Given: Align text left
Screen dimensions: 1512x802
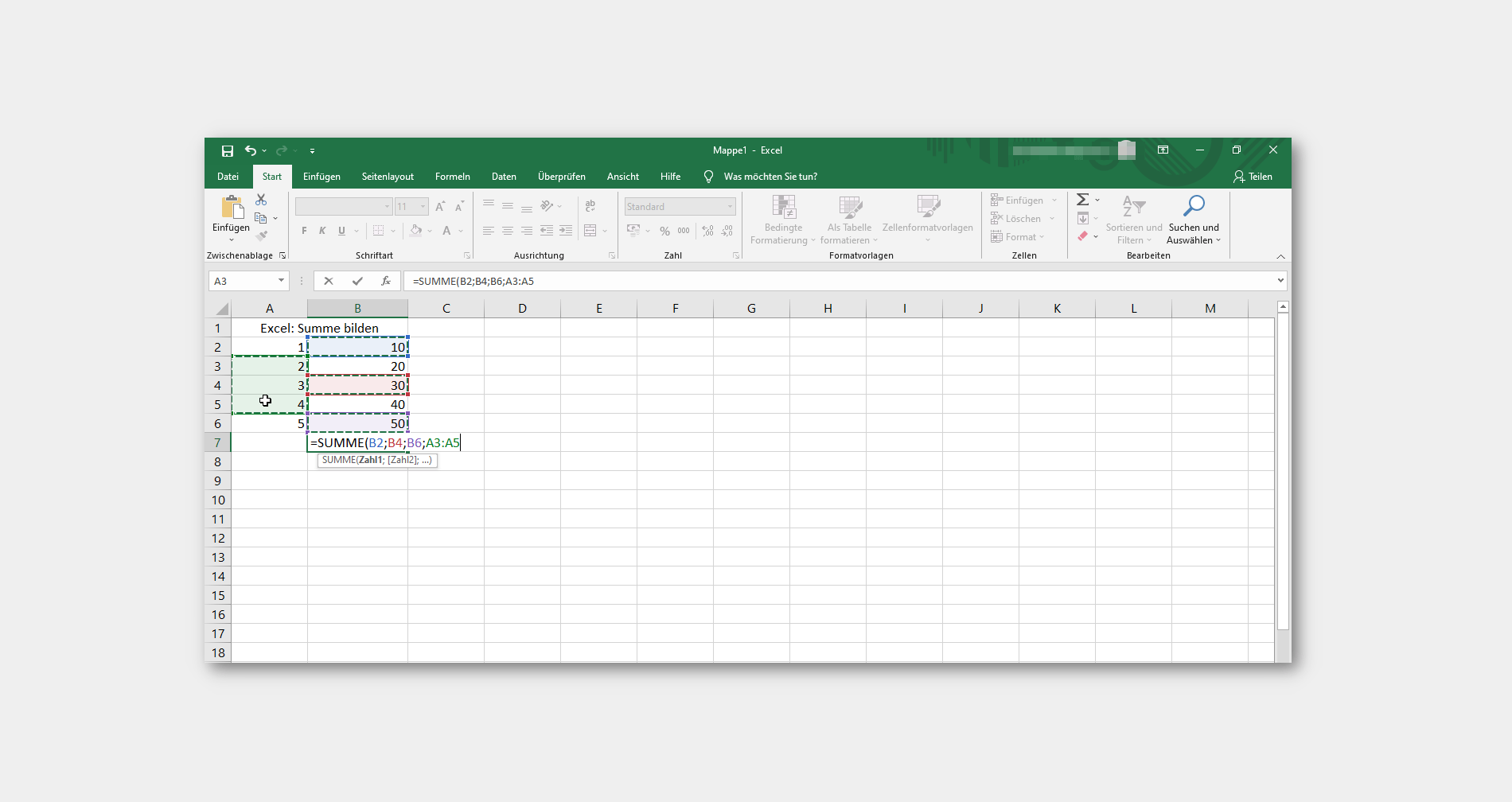Looking at the screenshot, I should 489,231.
